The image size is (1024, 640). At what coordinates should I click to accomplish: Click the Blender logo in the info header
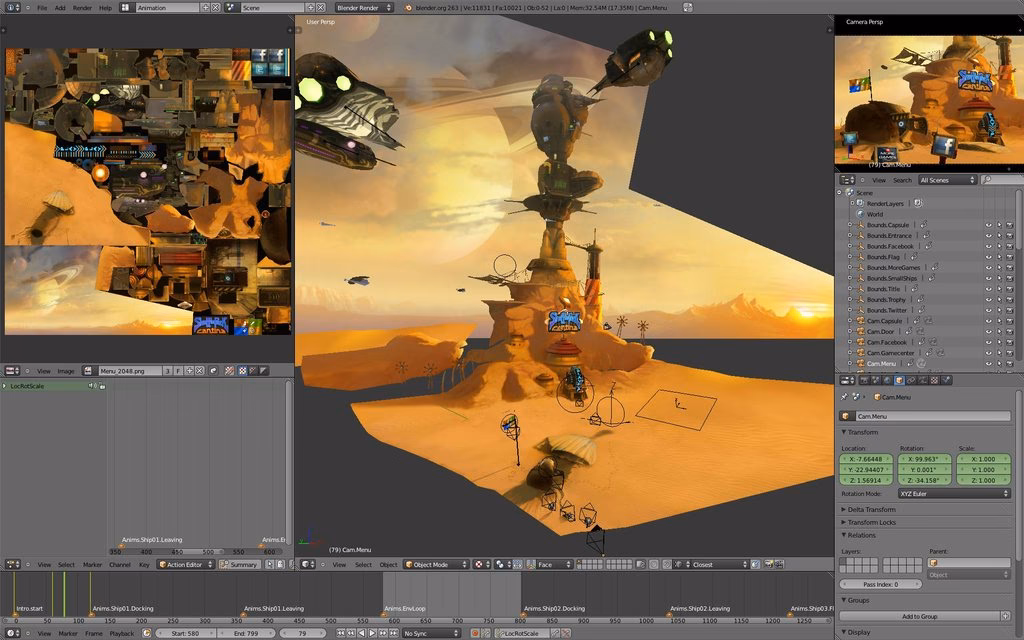(x=408, y=8)
